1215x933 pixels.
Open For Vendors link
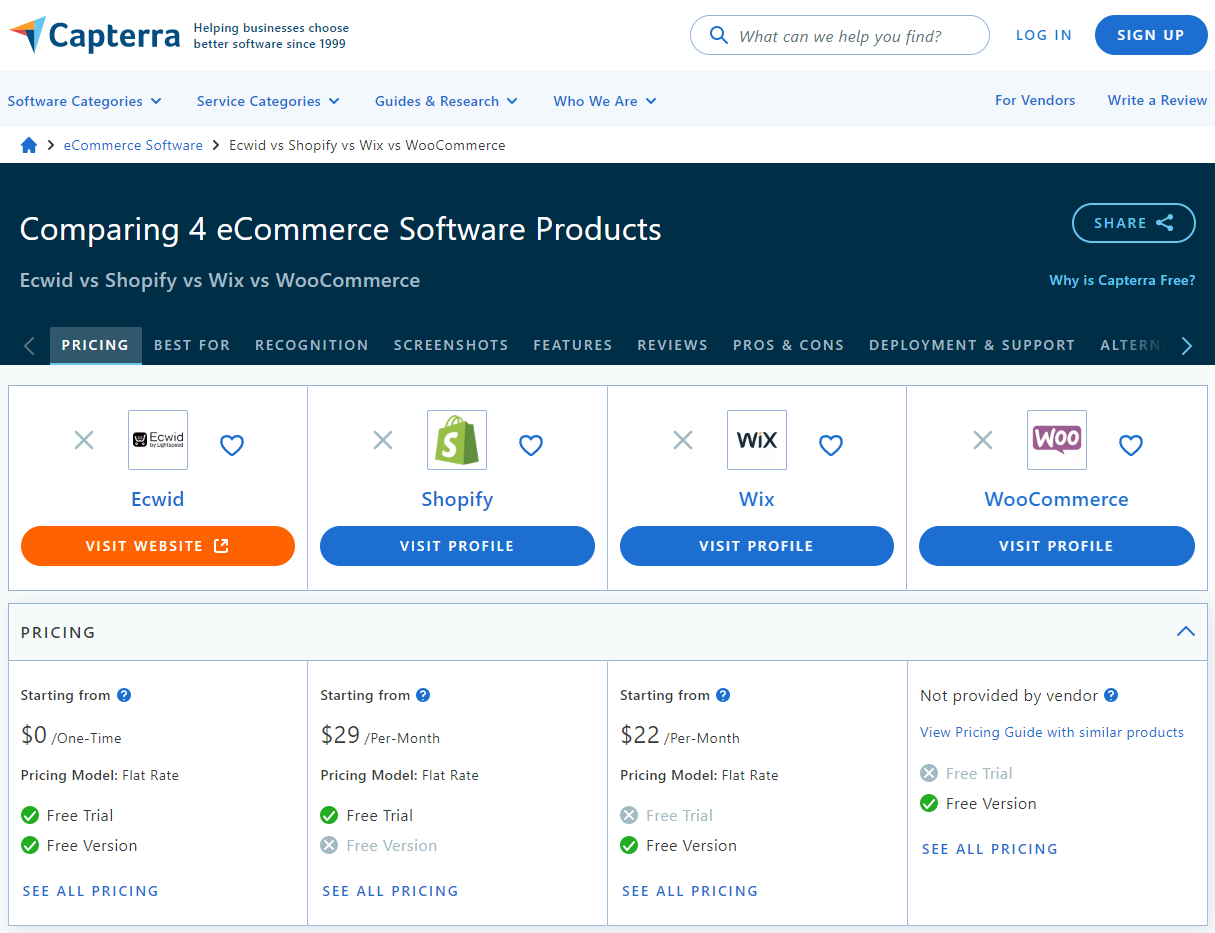pyautogui.click(x=1035, y=100)
